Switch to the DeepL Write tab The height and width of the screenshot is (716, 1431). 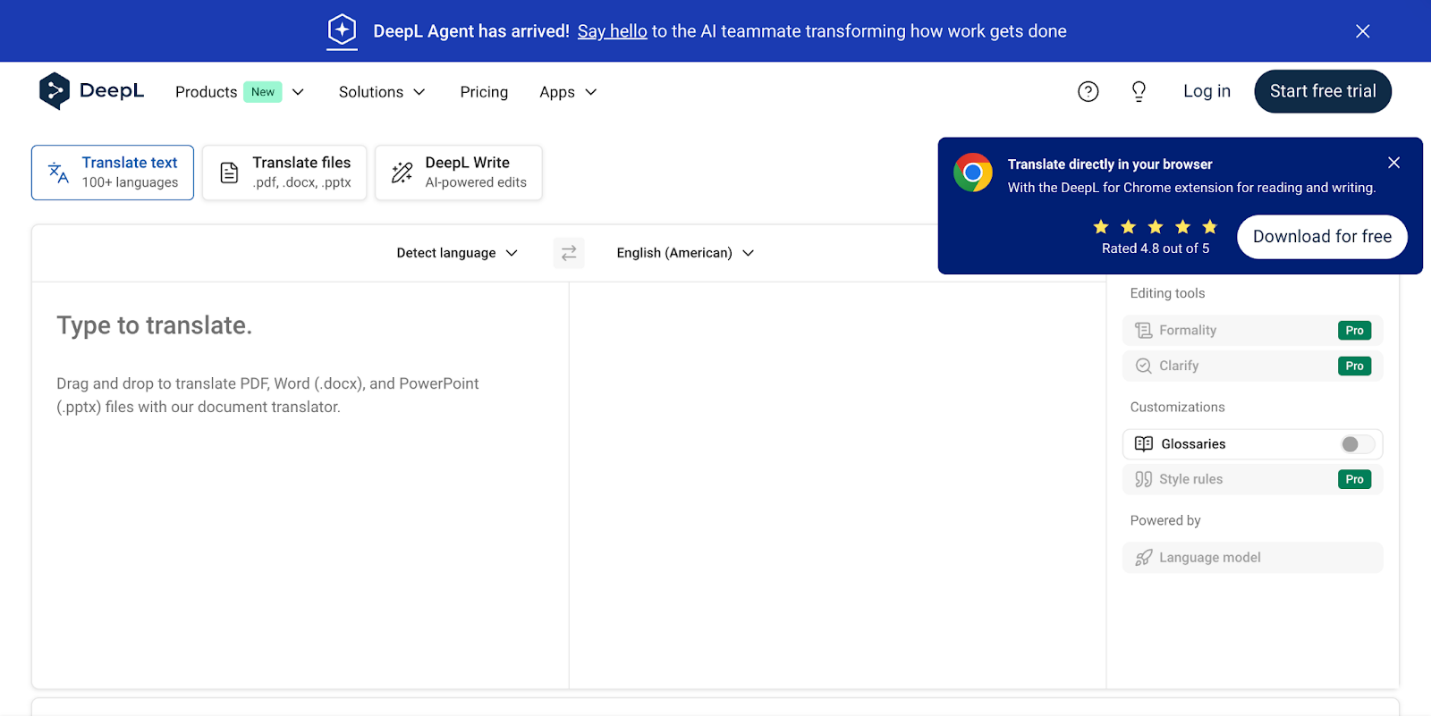(x=459, y=173)
